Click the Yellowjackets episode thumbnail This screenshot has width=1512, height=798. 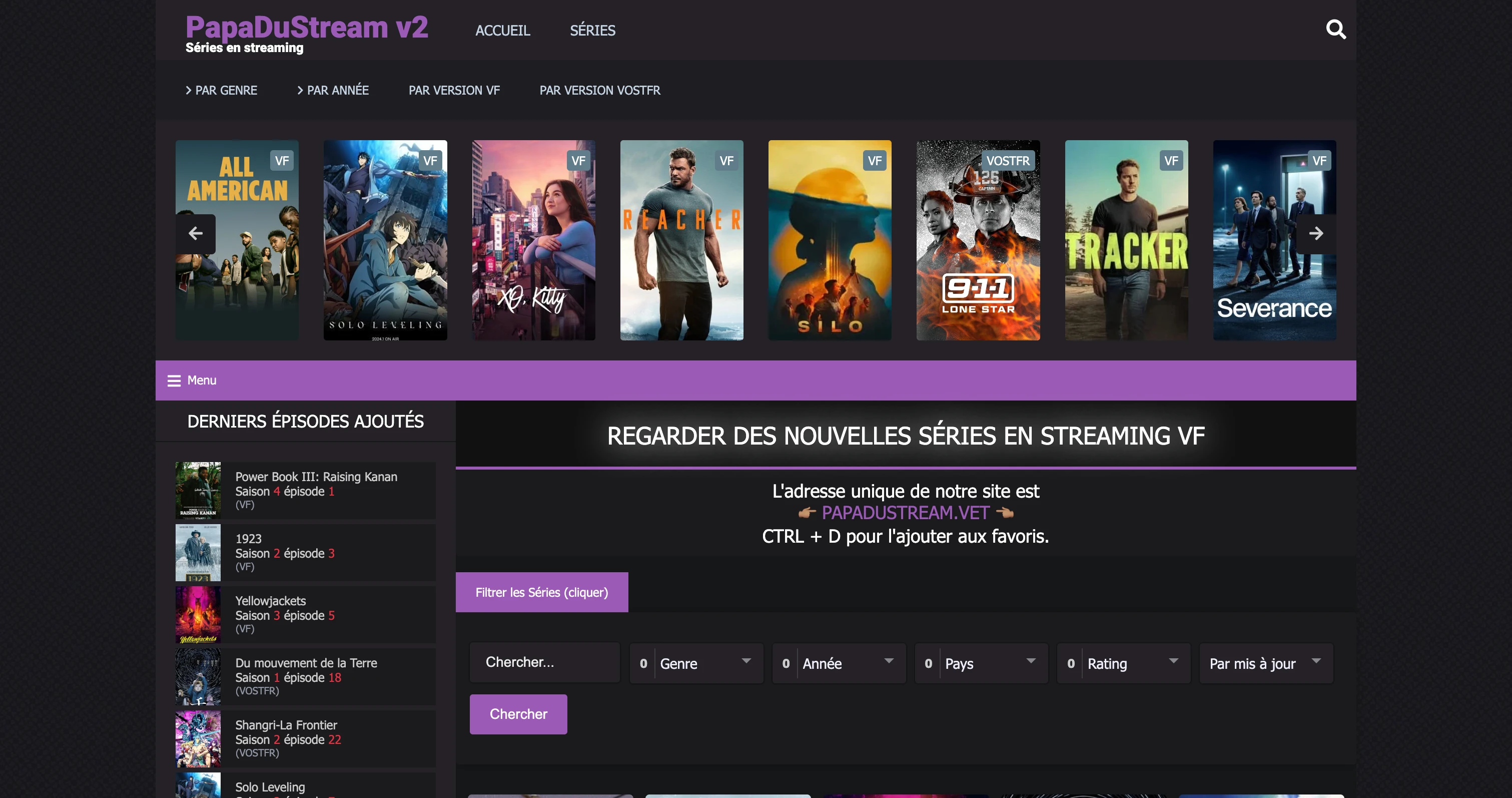[x=199, y=615]
